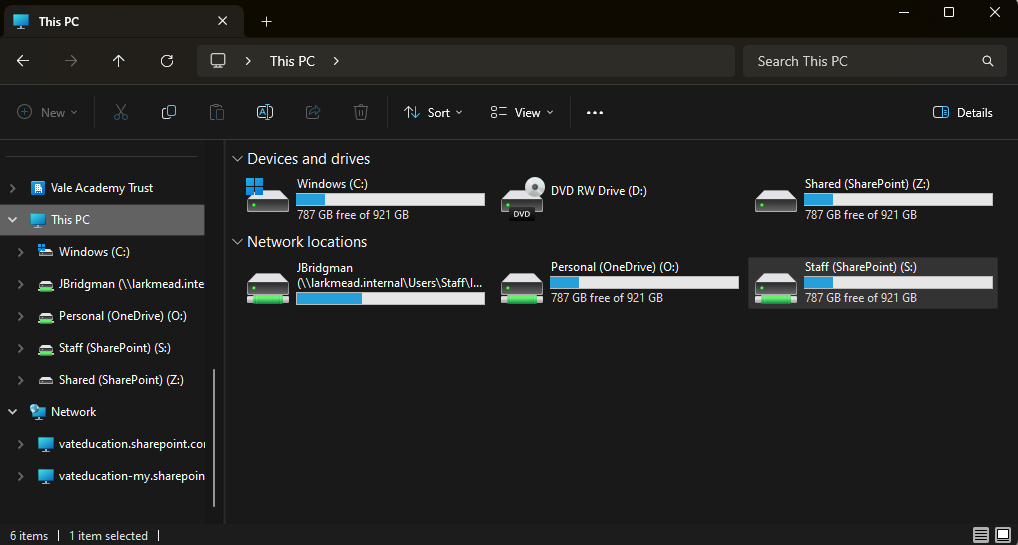Click the 'Devices and drives' heading text
This screenshot has height=545, width=1018.
click(x=308, y=158)
